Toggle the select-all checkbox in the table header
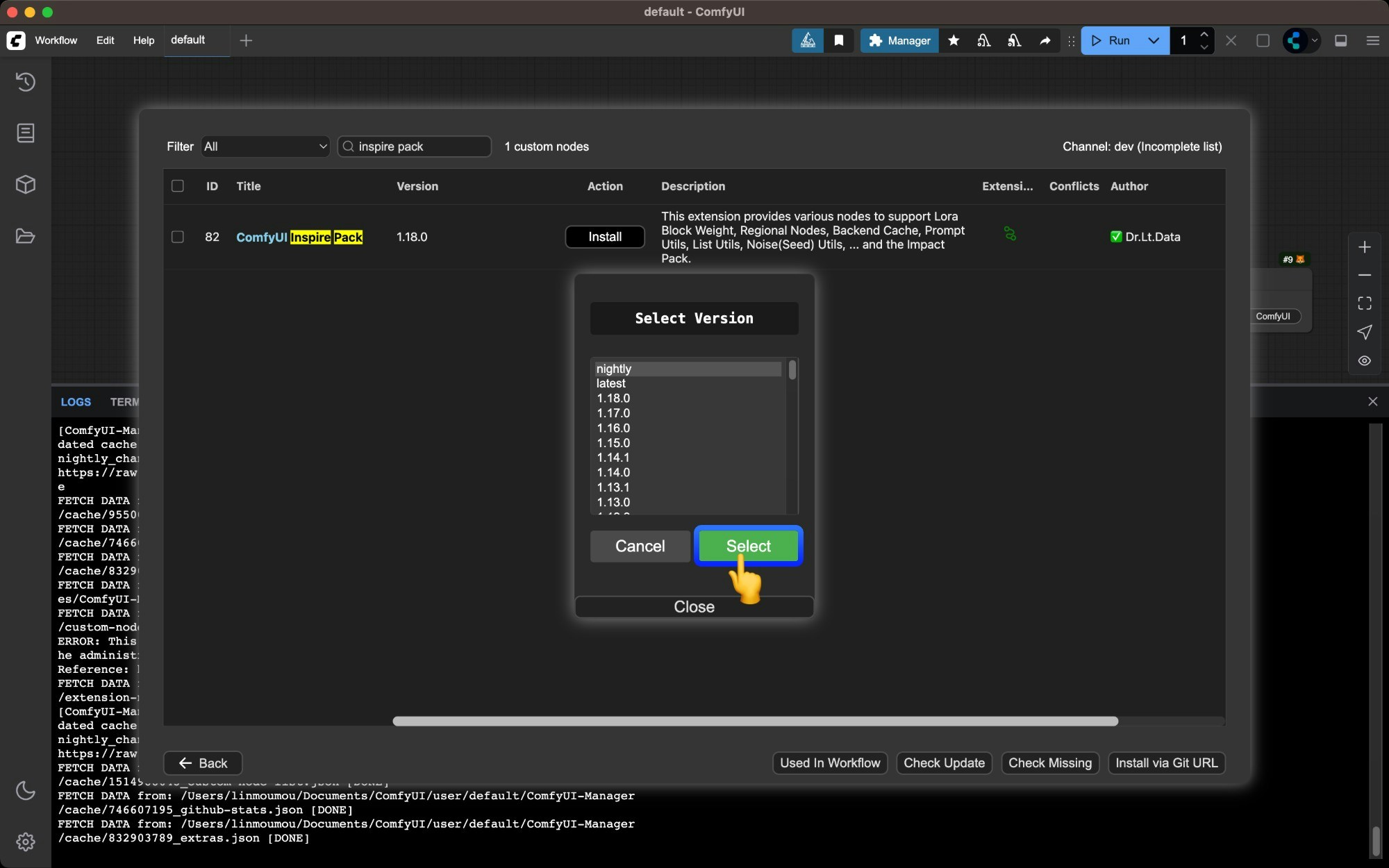The image size is (1389, 868). click(x=178, y=186)
